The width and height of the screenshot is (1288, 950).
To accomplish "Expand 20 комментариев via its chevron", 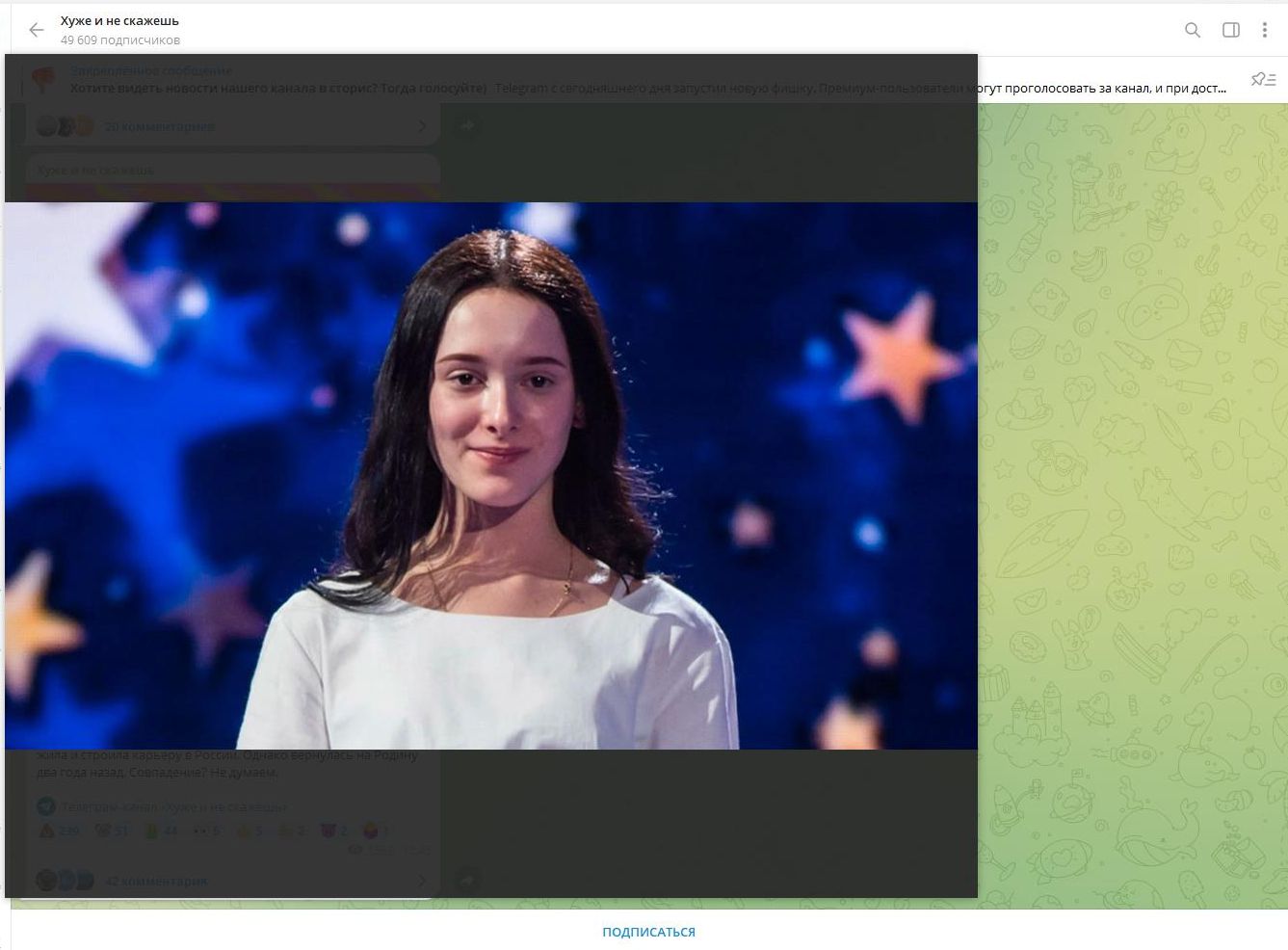I will [x=421, y=126].
